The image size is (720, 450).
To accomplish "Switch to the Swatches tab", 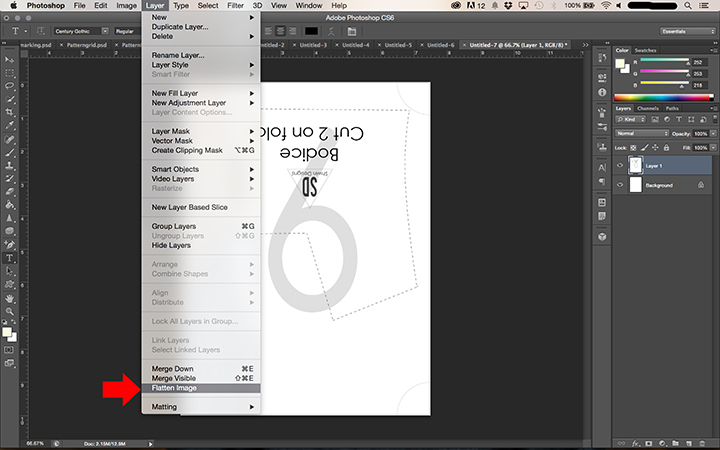I will pos(645,50).
